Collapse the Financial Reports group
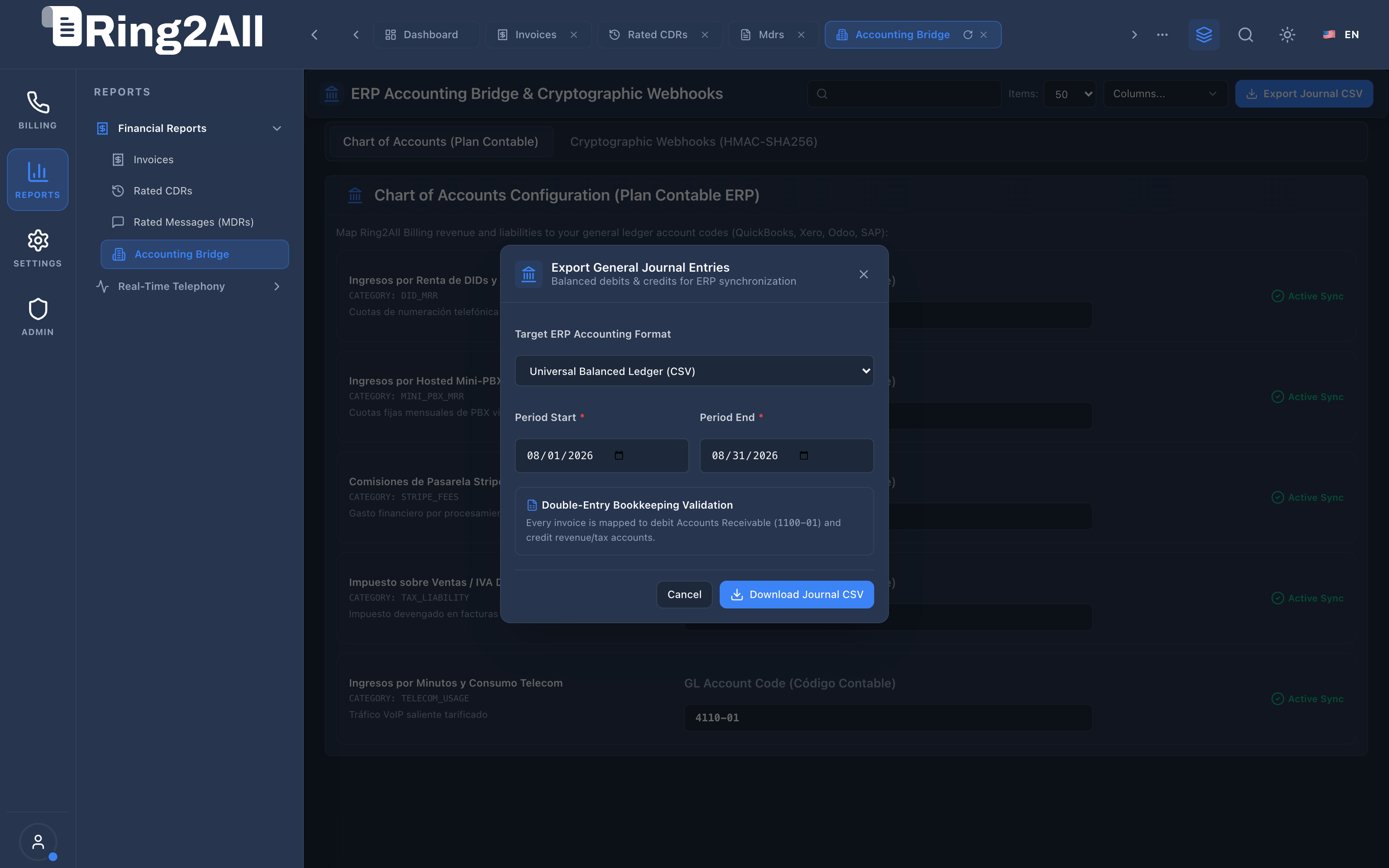The image size is (1389, 868). click(189, 128)
